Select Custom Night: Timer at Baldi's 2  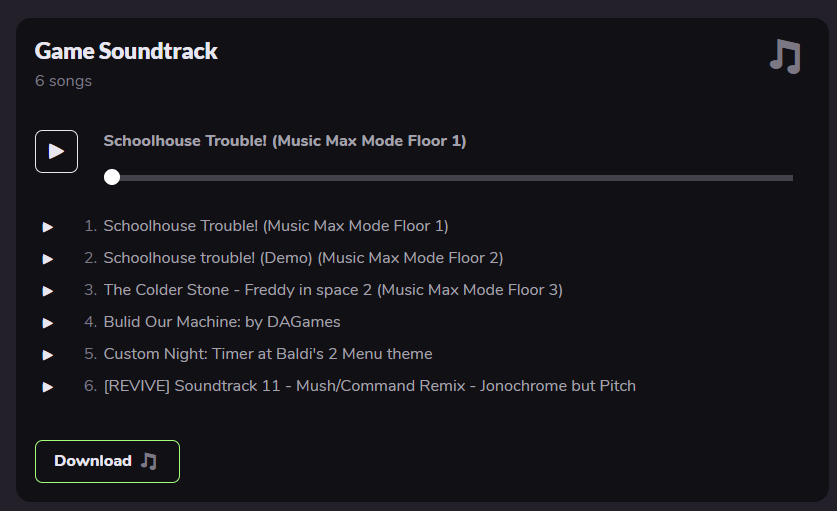point(268,354)
